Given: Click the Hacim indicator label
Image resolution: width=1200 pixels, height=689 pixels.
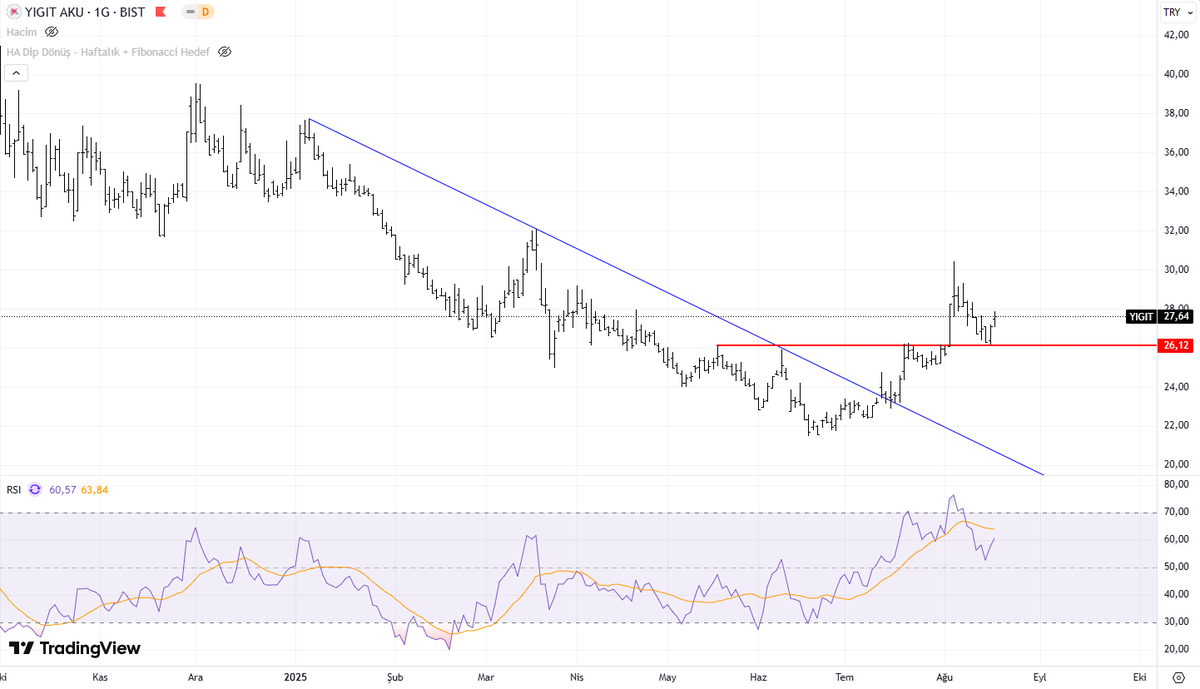Looking at the screenshot, I should pyautogui.click(x=22, y=32).
